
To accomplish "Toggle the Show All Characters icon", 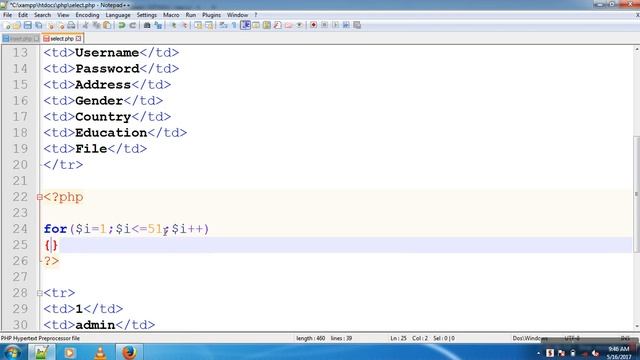I will (234, 25).
